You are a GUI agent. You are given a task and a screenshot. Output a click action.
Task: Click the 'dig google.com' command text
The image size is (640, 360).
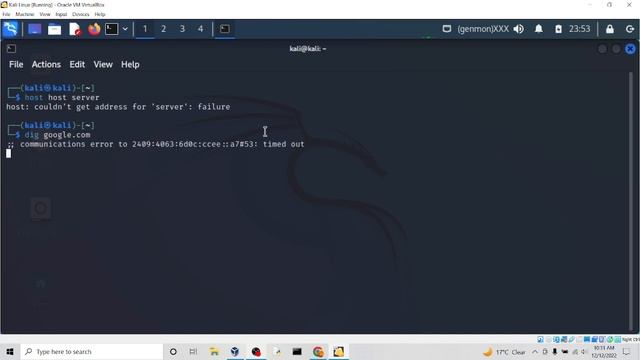coord(58,135)
